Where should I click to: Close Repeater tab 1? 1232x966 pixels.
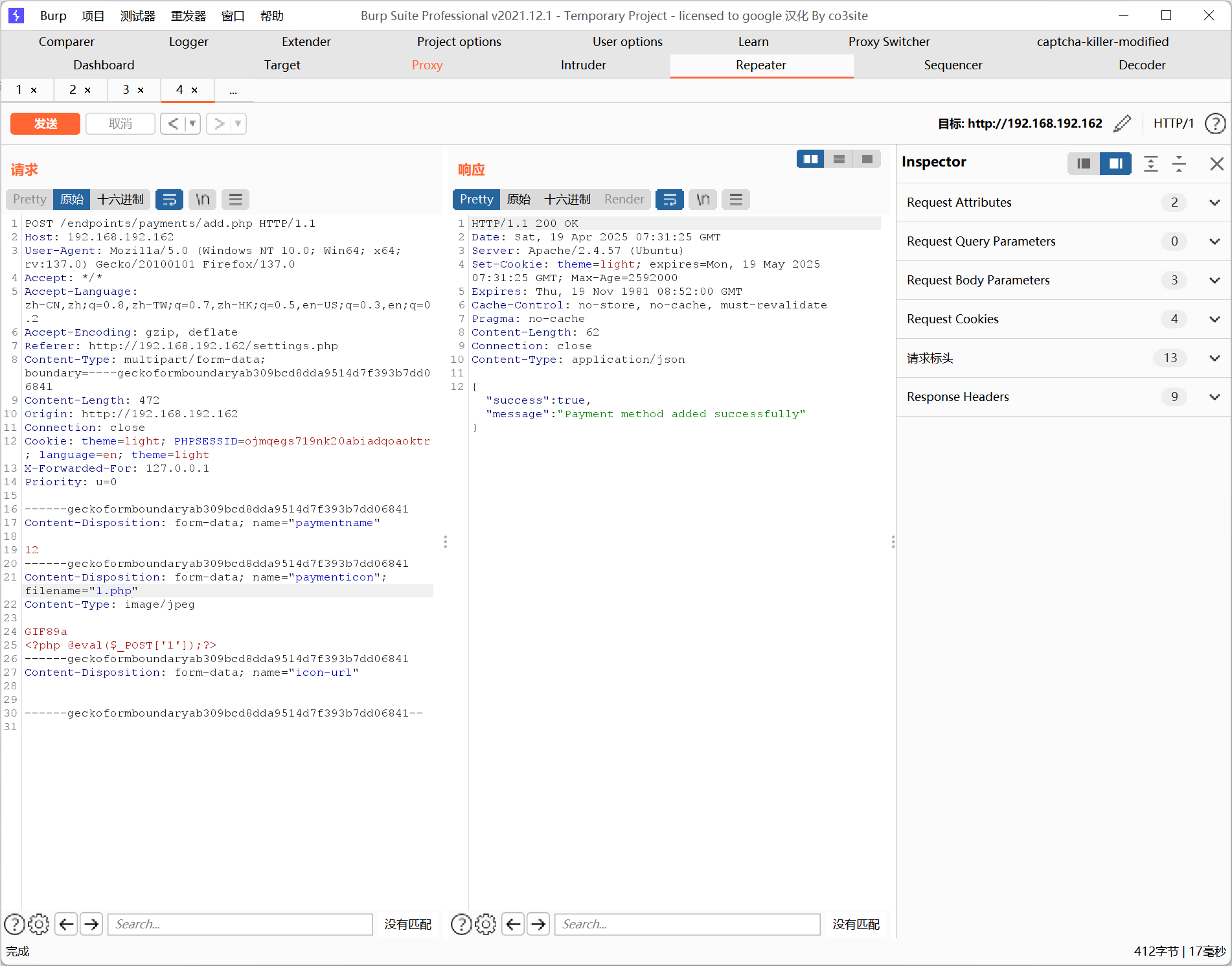click(x=34, y=90)
